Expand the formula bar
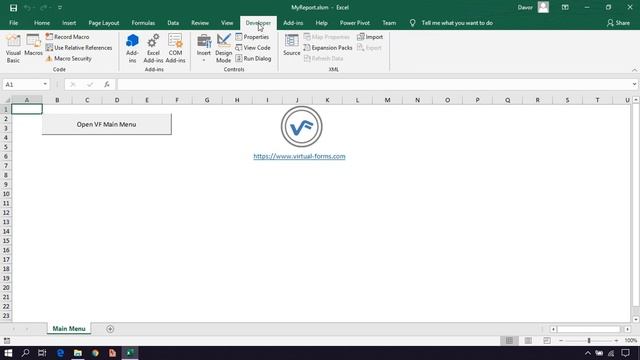 pyautogui.click(x=634, y=84)
